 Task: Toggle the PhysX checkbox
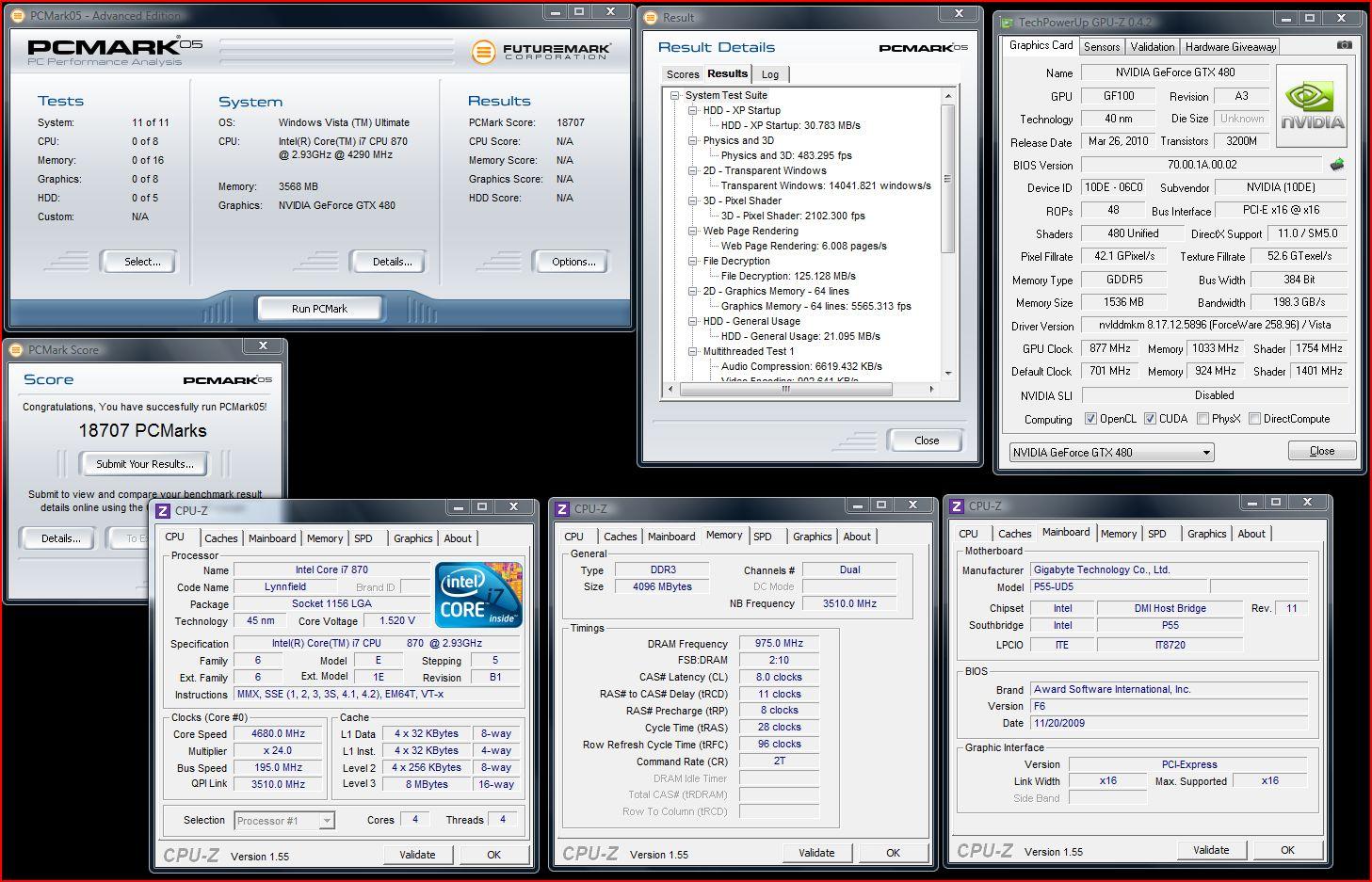click(1203, 419)
